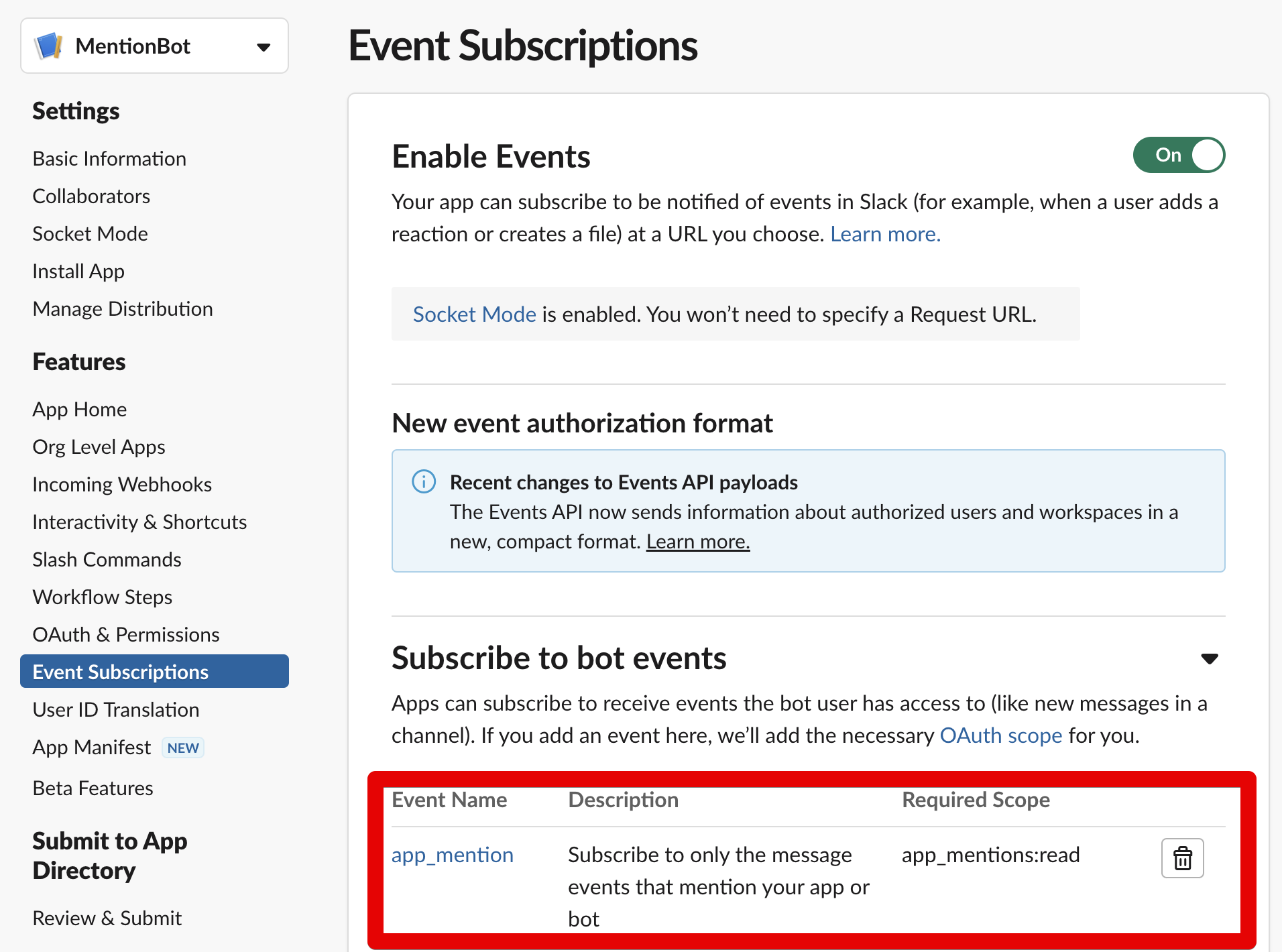Delete the app_mention event with trash icon
This screenshot has width=1282, height=952.
pyautogui.click(x=1182, y=857)
